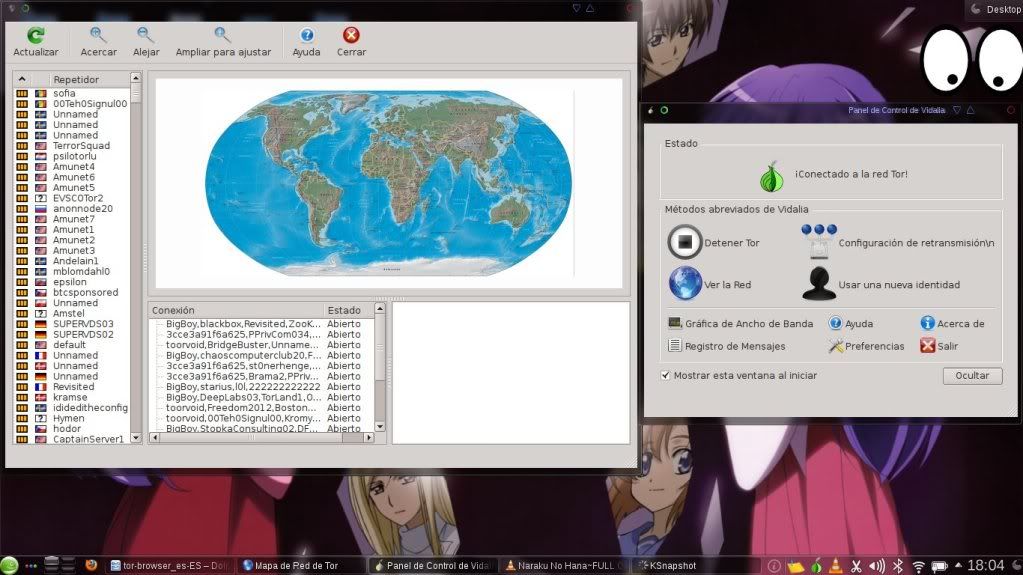Select relay SUPERVDS03
1023x575 pixels.
[84, 324]
